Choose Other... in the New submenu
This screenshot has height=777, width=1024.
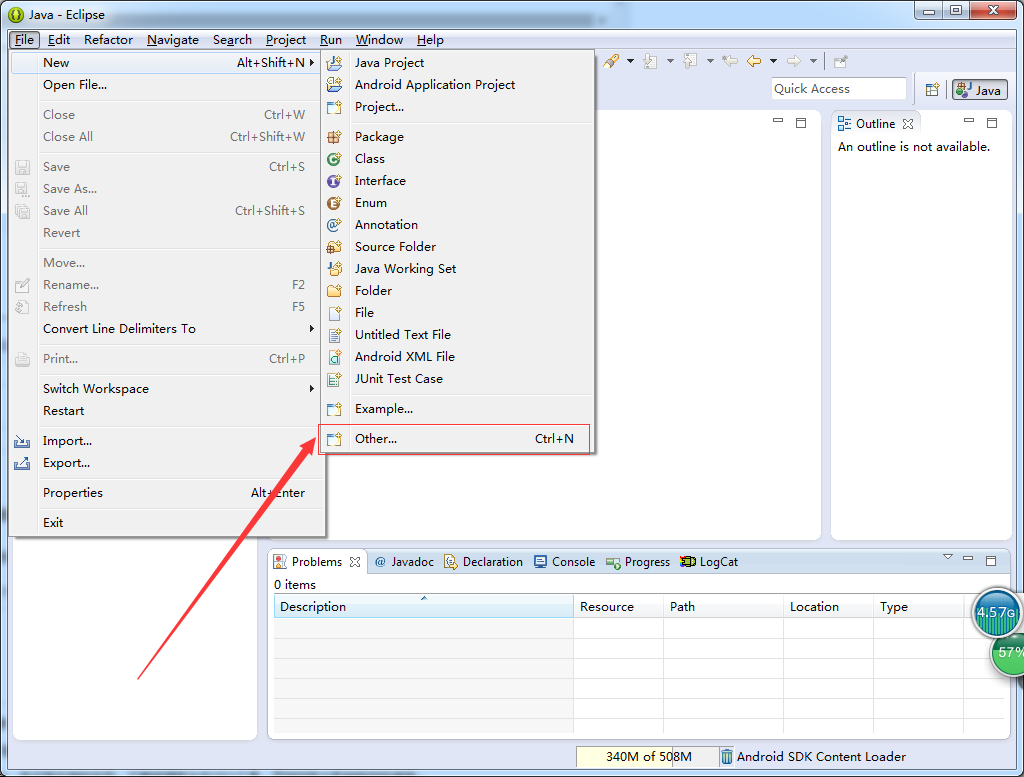tap(457, 439)
